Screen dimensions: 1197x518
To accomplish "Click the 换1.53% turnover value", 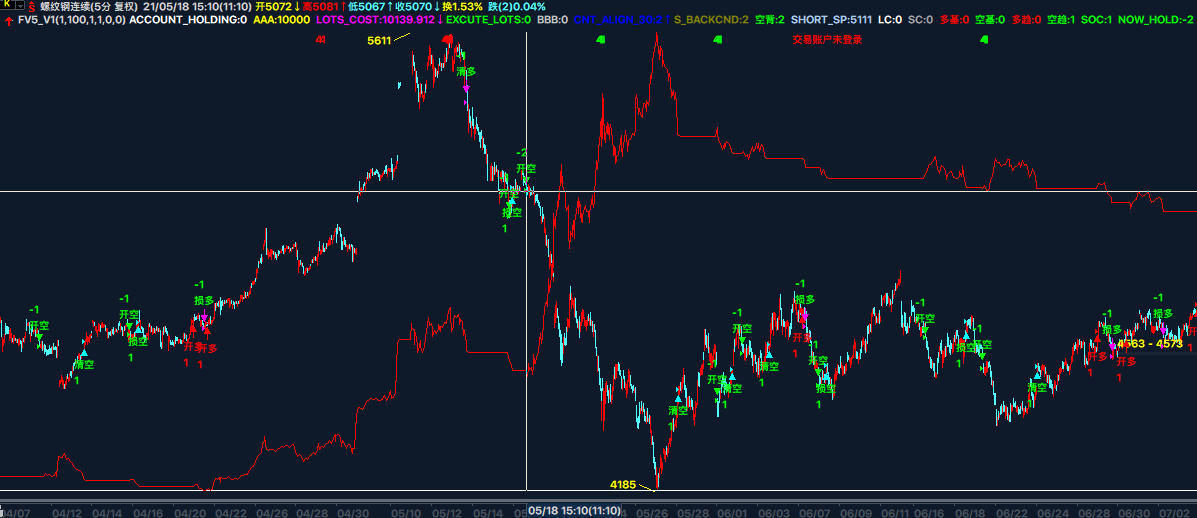I will pos(462,7).
